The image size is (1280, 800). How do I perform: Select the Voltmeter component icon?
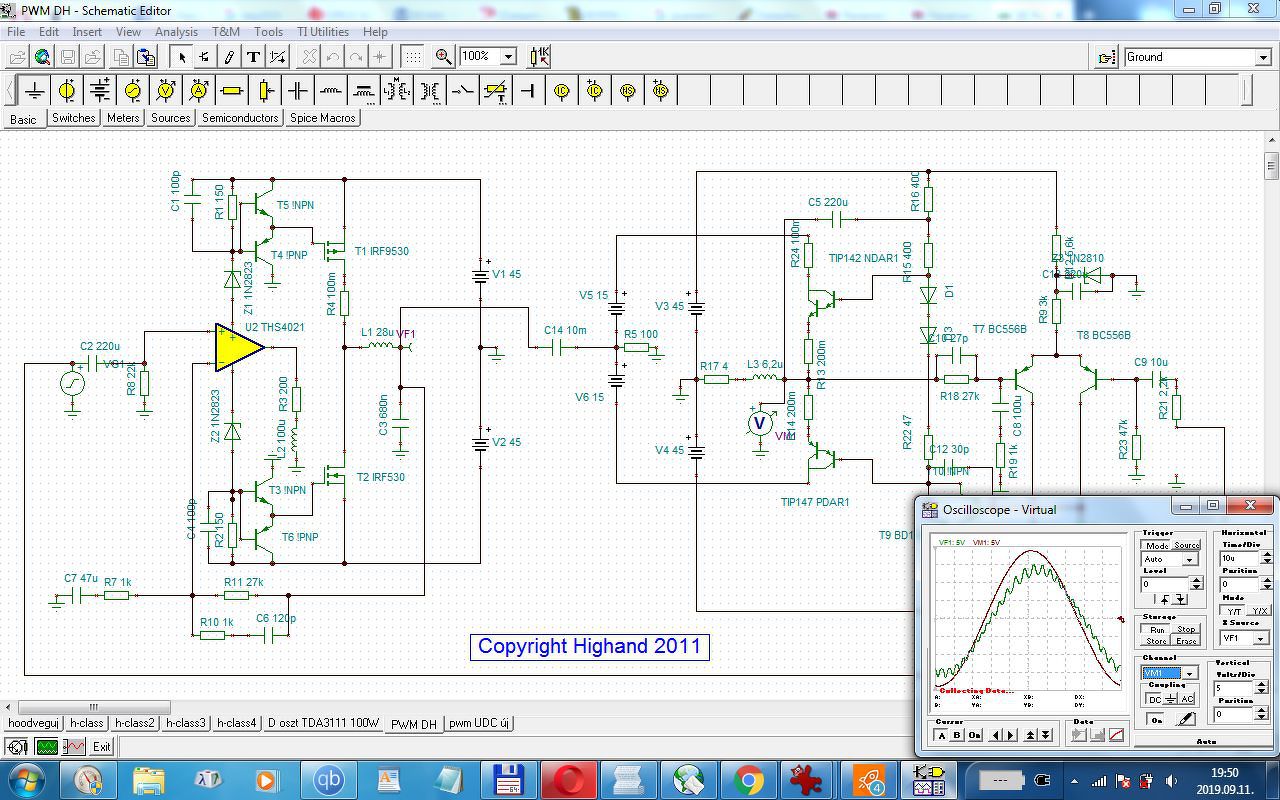click(x=166, y=91)
